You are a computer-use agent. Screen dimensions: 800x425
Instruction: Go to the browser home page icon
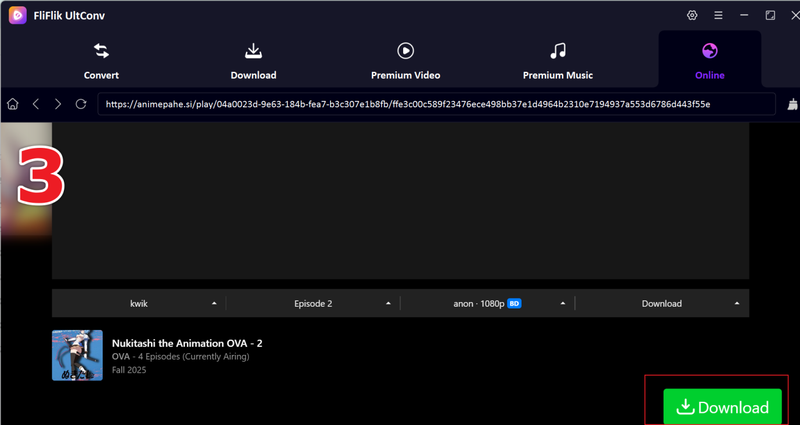tap(13, 104)
